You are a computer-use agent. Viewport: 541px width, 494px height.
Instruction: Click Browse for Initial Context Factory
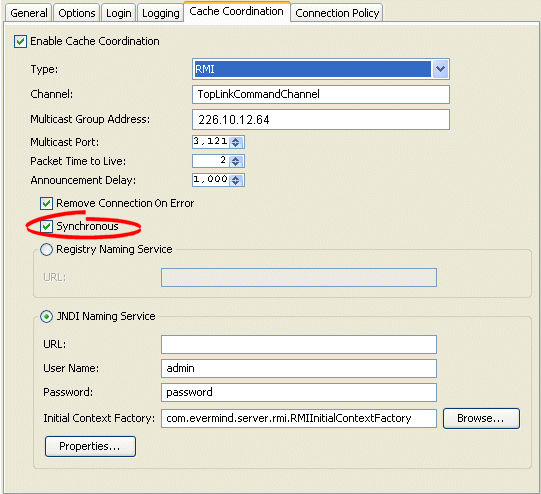click(x=481, y=418)
